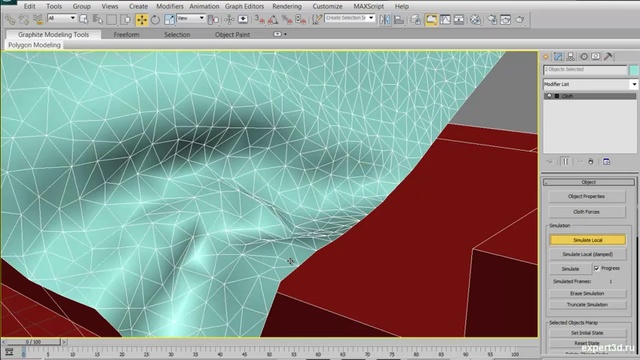Switch to Object Paint ribbon tab
The width and height of the screenshot is (640, 360).
233,35
